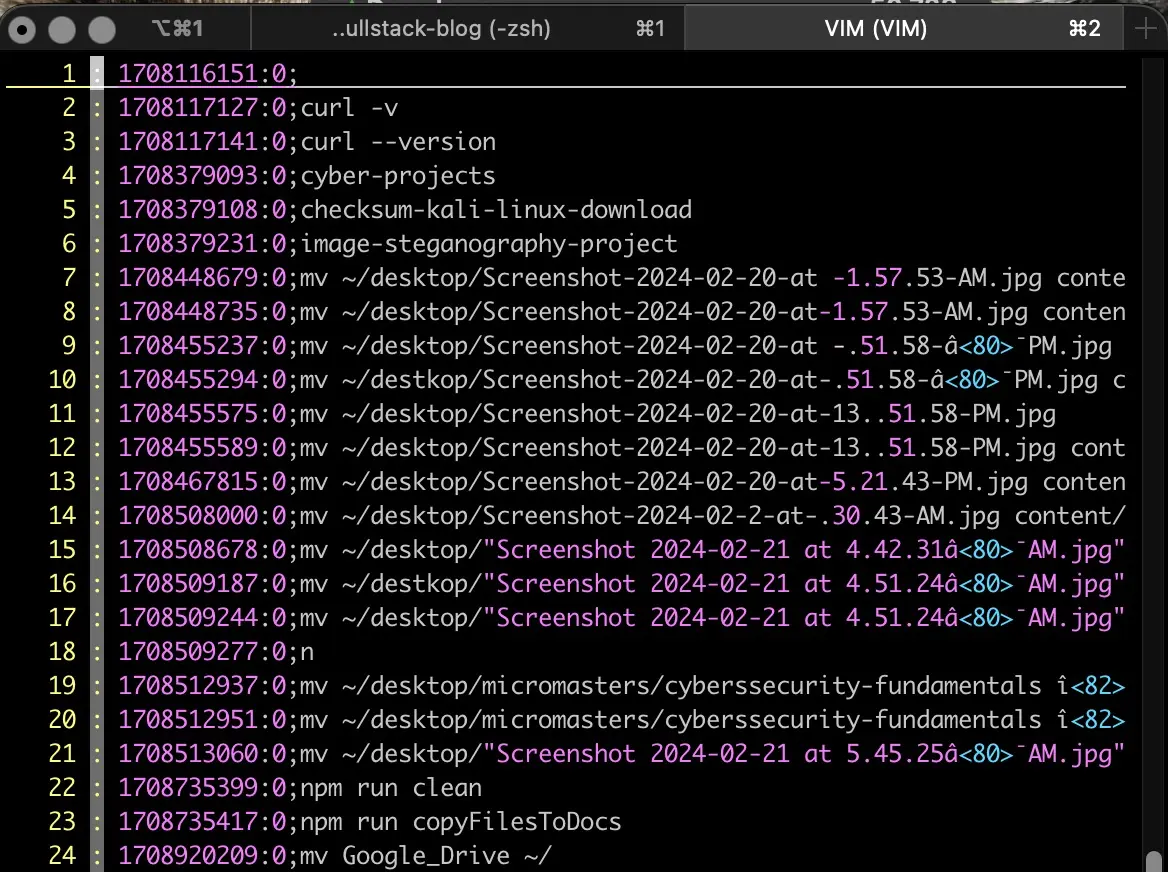Click timestamp 1708448735 on line 8
The width and height of the screenshot is (1168, 872).
click(x=188, y=311)
